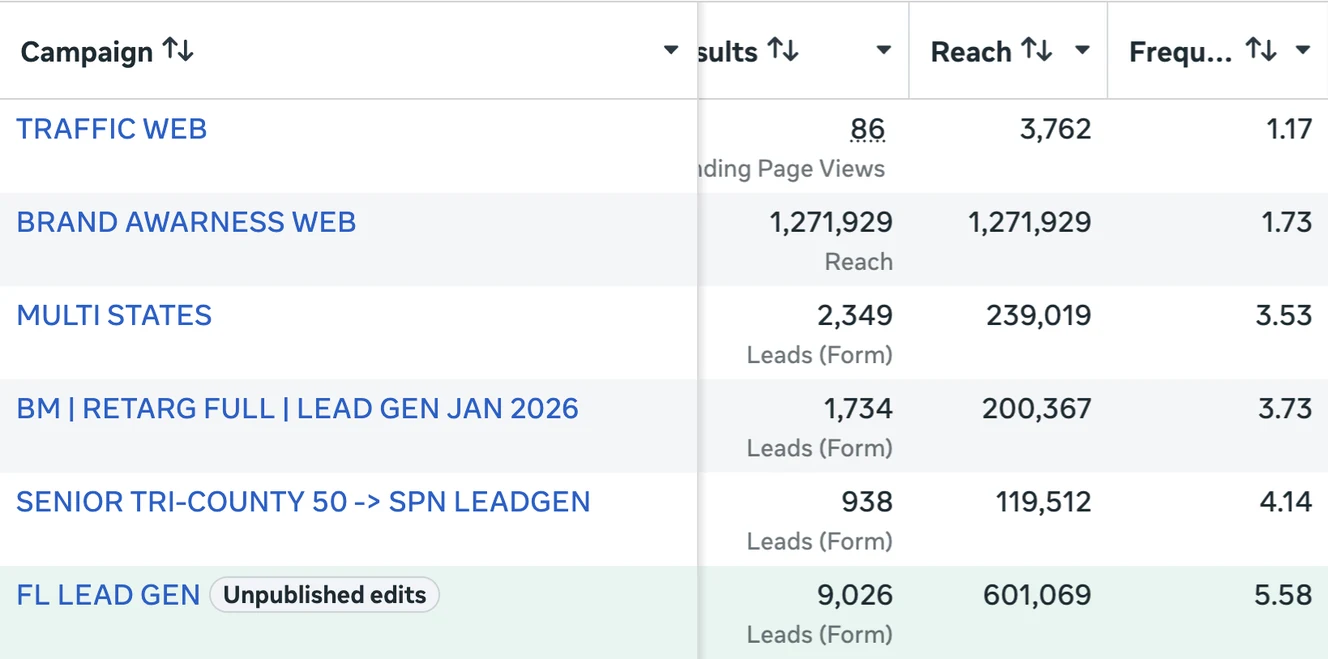Select the 1,734 results value
This screenshot has width=1328, height=659.
pyautogui.click(x=858, y=408)
